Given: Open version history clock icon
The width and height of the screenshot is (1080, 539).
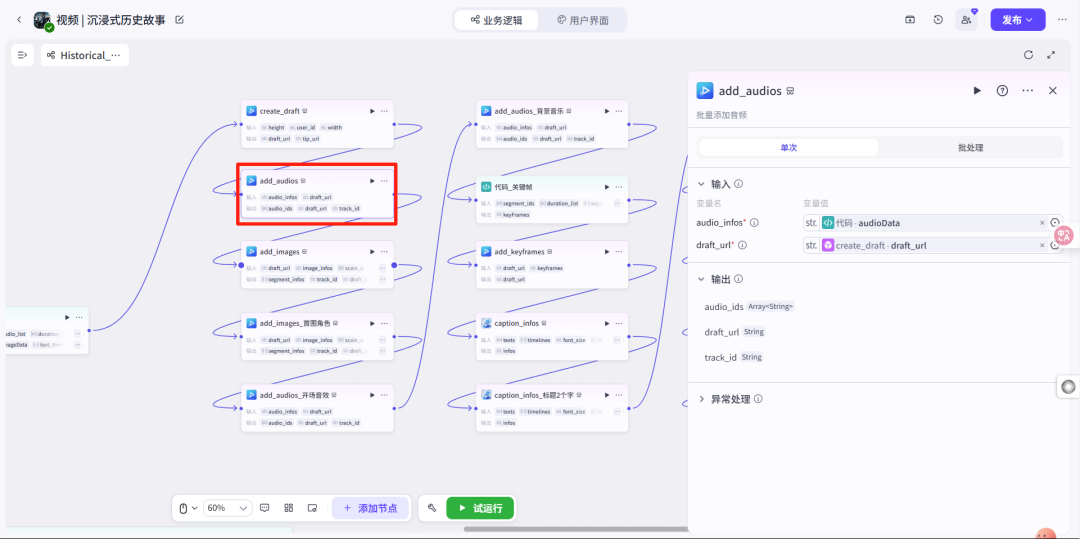Looking at the screenshot, I should [x=938, y=20].
